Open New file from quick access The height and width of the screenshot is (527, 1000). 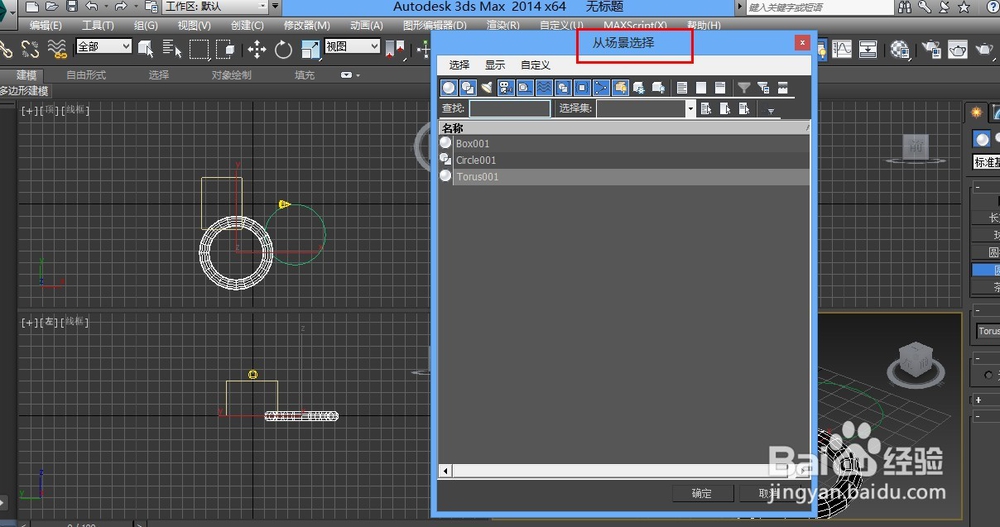[x=31, y=7]
